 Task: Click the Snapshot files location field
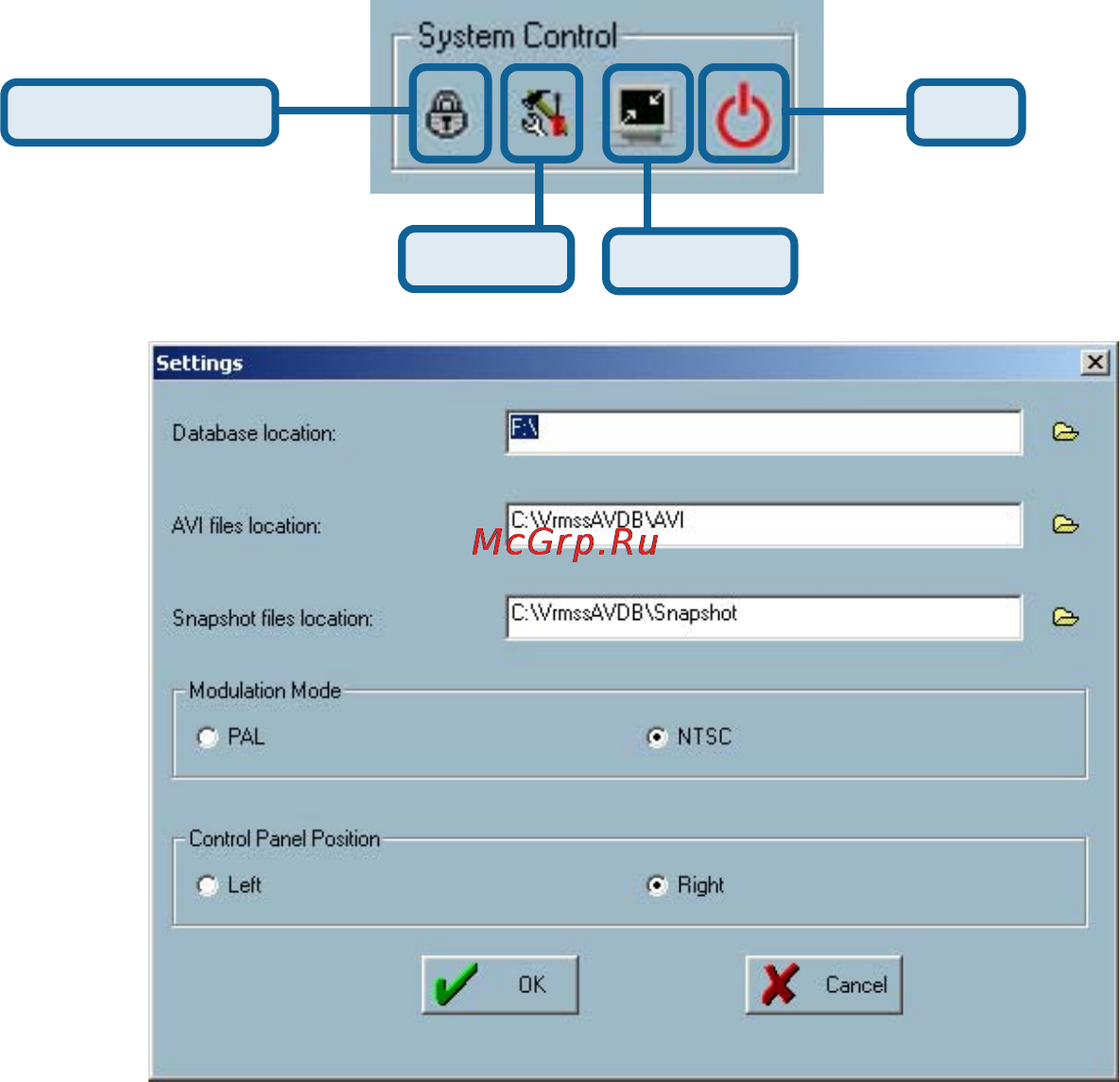(x=764, y=617)
